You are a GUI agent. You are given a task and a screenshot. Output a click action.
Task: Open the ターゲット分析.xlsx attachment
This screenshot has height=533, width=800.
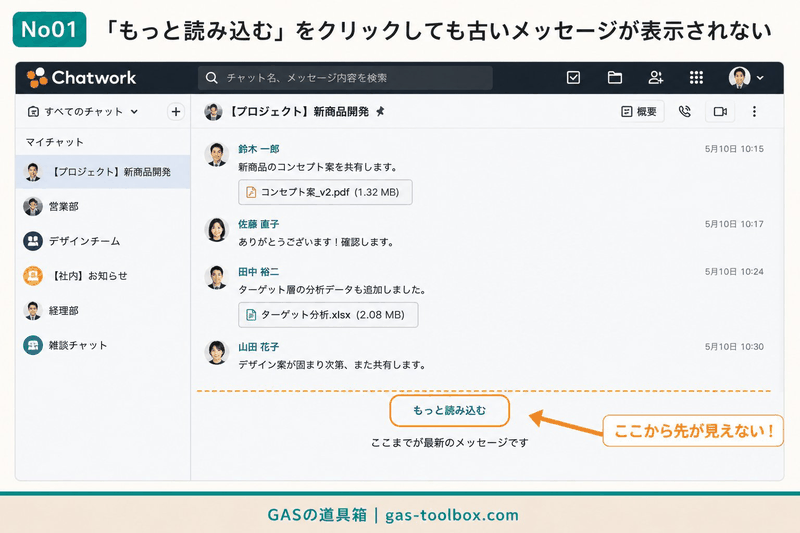click(328, 315)
